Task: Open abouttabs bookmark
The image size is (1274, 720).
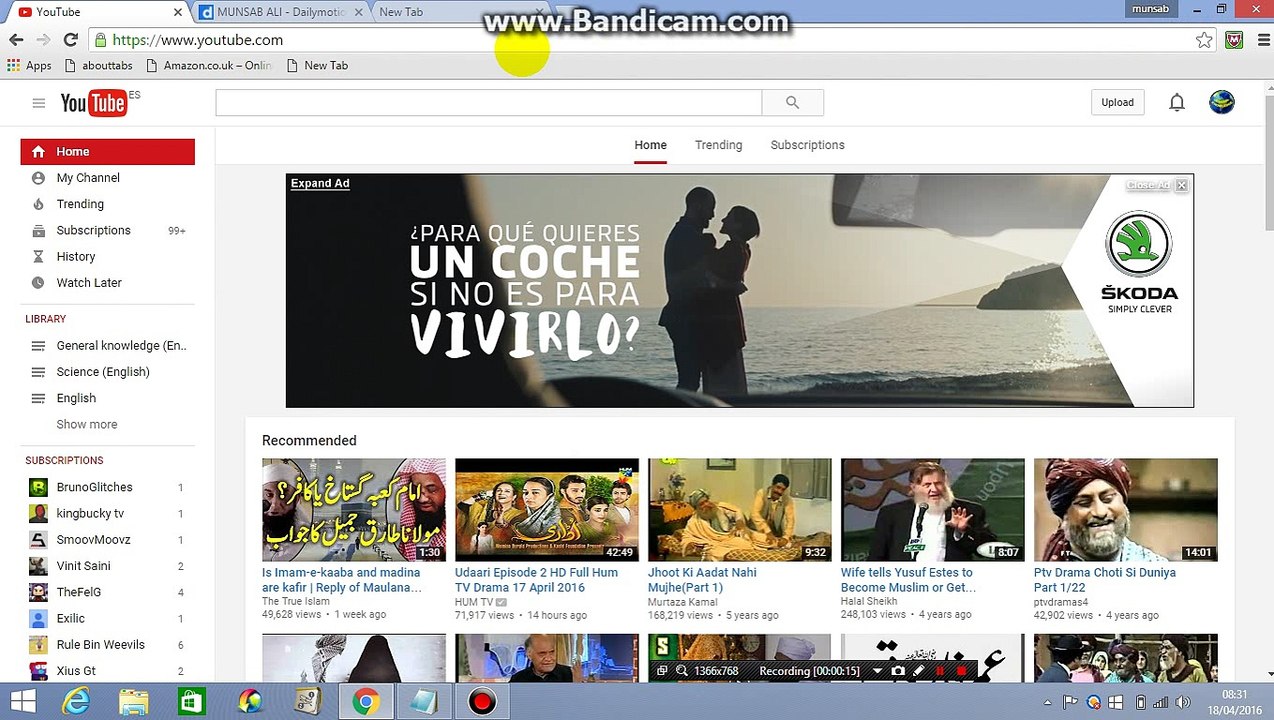Action: click(99, 65)
